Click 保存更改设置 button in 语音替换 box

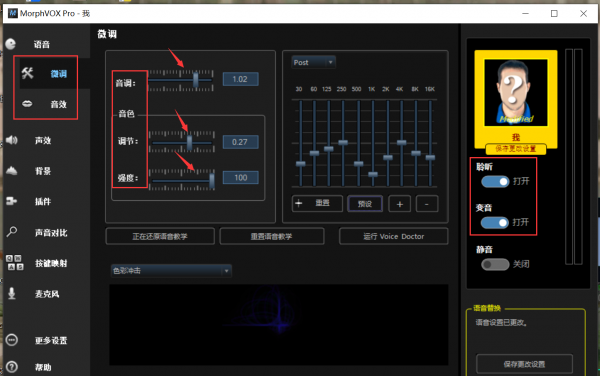point(524,364)
